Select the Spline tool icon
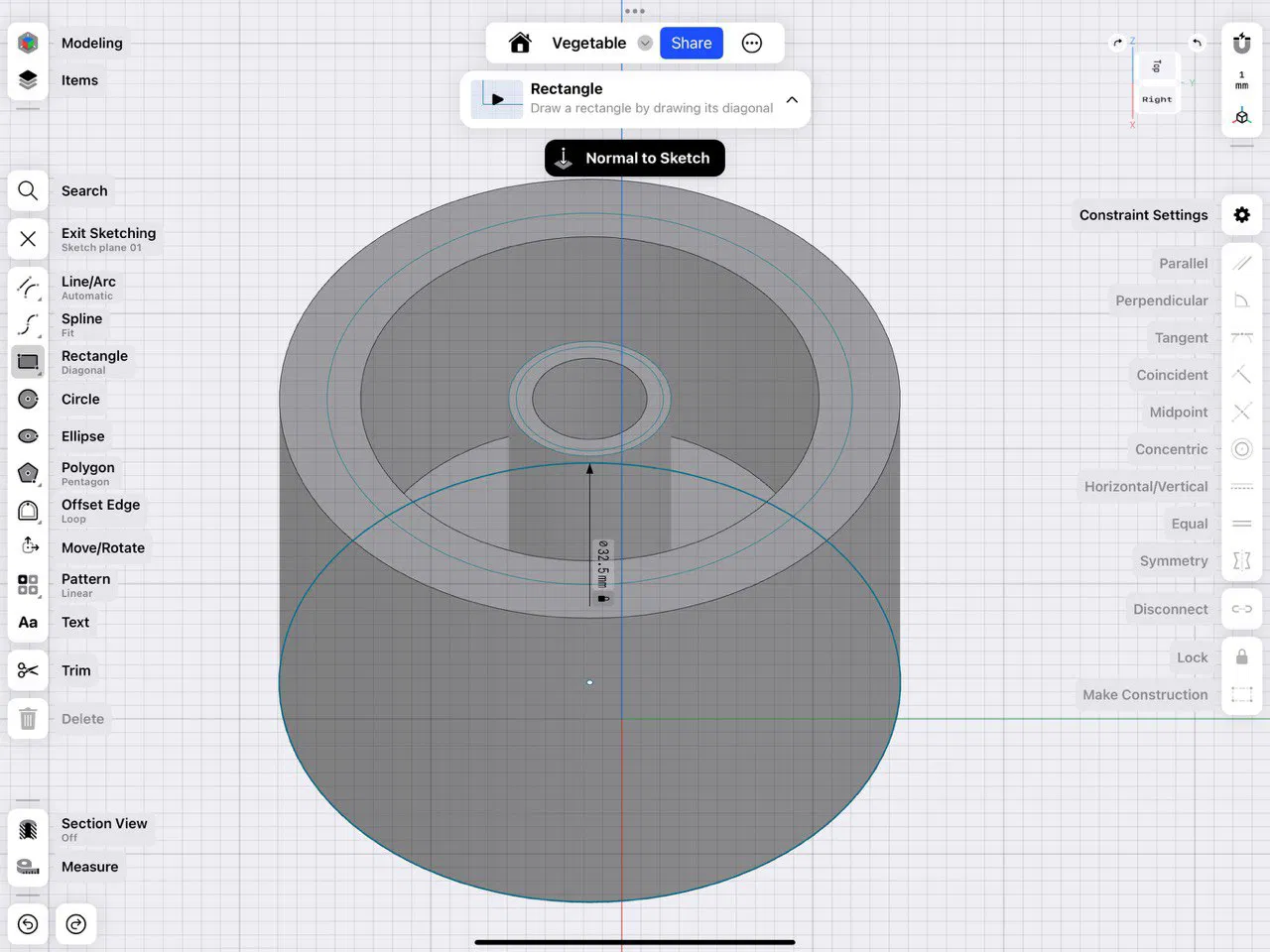This screenshot has width=1270, height=952. (28, 324)
